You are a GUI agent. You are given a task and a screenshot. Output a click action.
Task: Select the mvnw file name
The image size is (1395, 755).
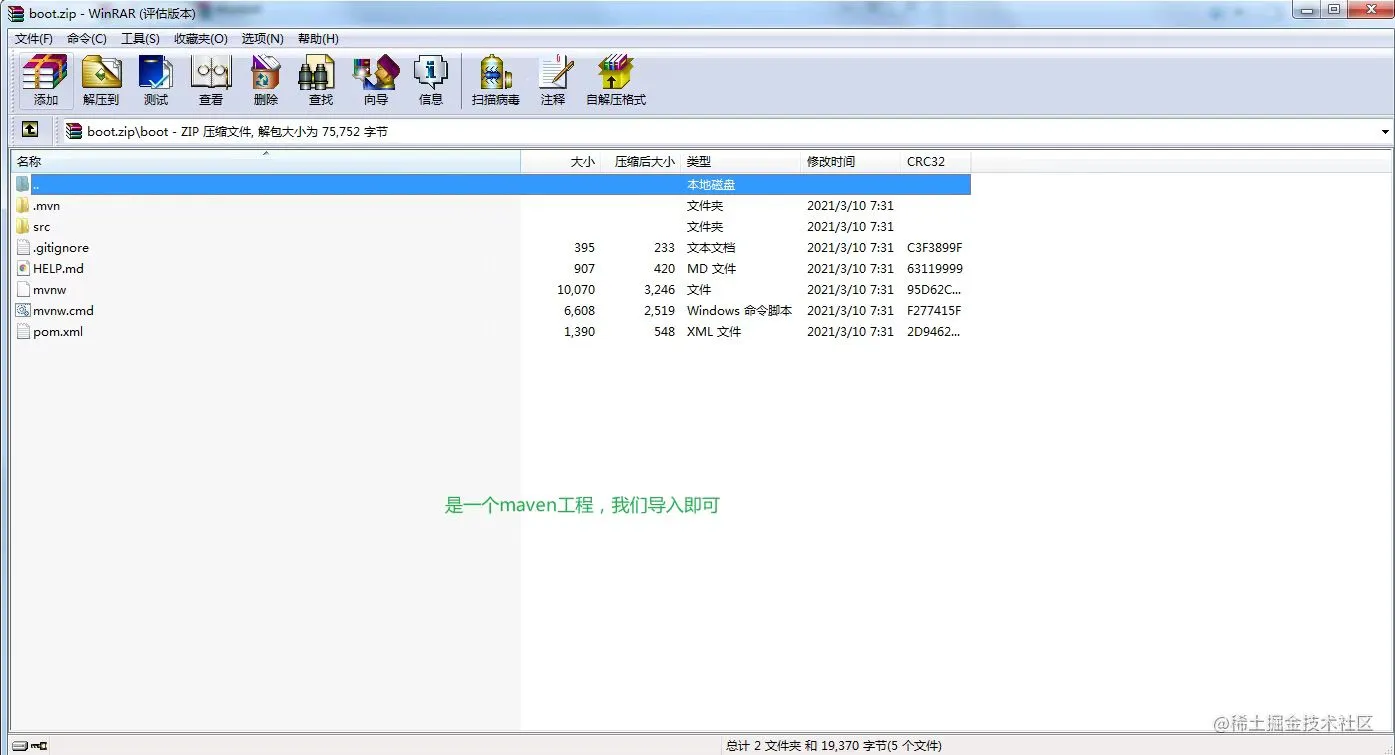point(49,289)
